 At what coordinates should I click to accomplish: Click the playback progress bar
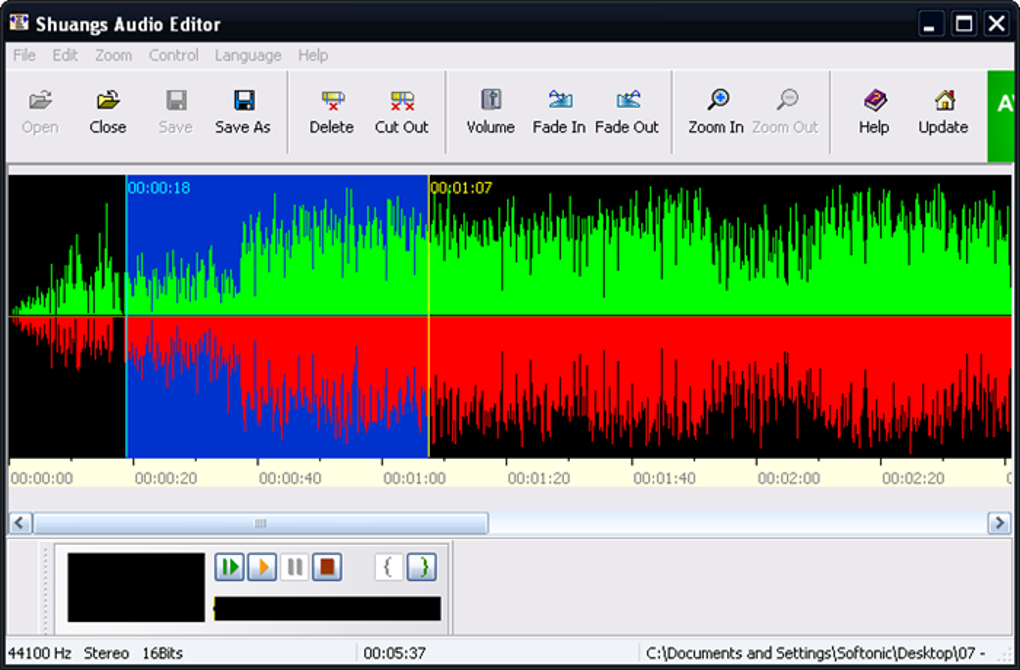327,609
